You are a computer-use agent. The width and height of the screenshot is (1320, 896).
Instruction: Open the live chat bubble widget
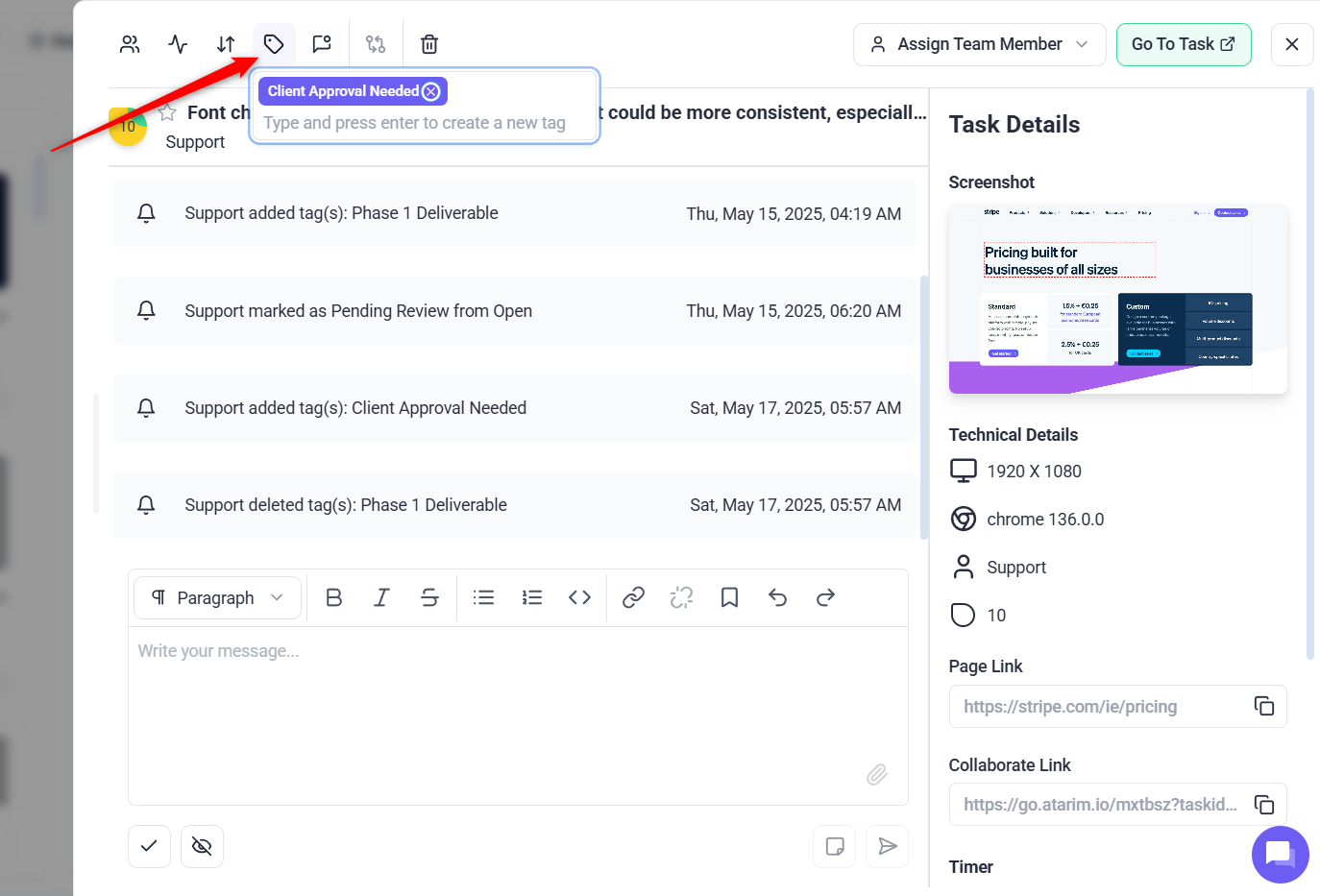(1280, 854)
